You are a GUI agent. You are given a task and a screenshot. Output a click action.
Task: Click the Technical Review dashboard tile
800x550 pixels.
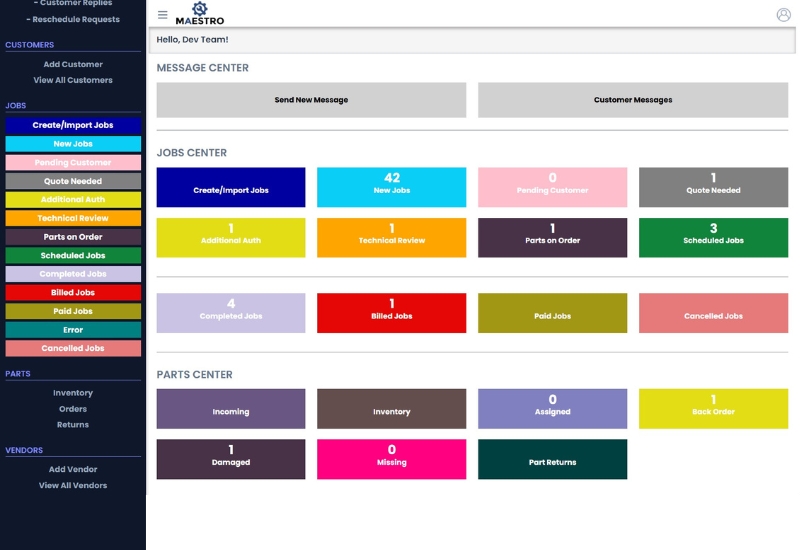(x=392, y=238)
